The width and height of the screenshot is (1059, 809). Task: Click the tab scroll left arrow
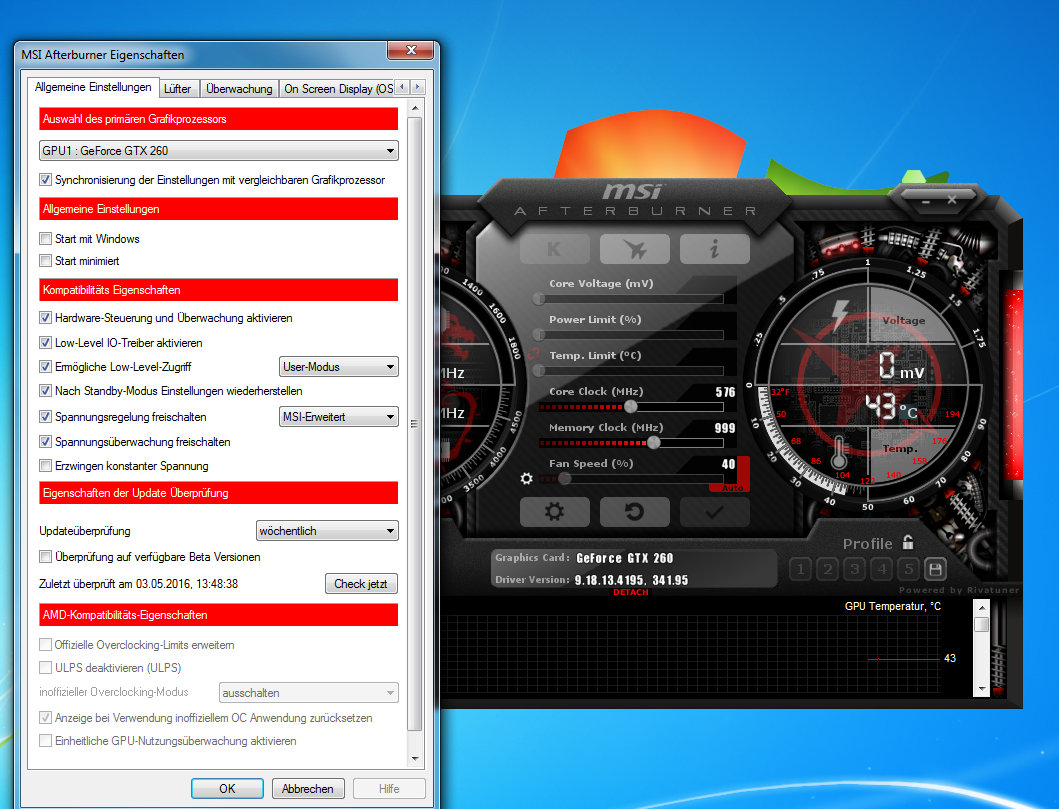click(403, 86)
